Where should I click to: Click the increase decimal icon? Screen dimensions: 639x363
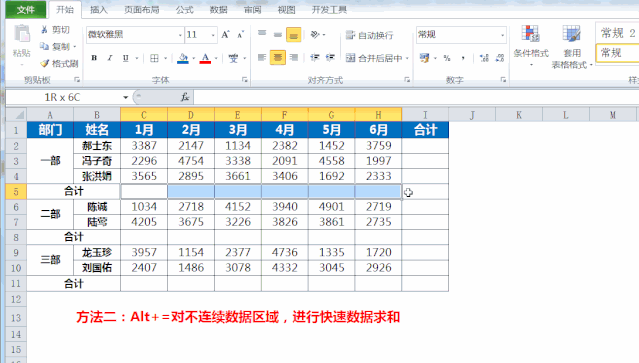(484, 58)
